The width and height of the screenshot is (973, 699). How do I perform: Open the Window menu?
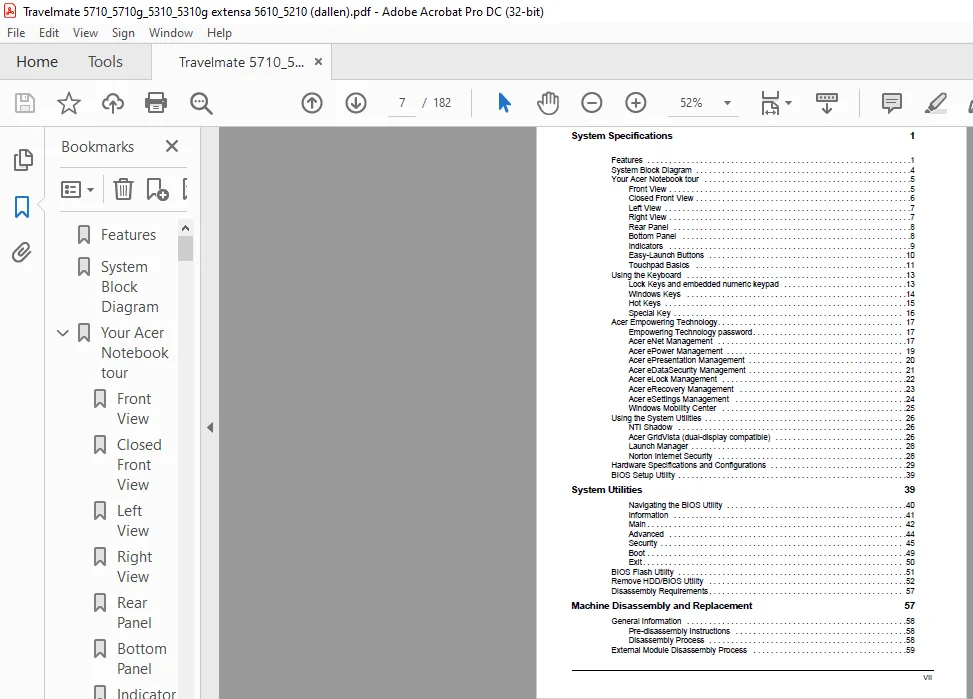coord(171,33)
